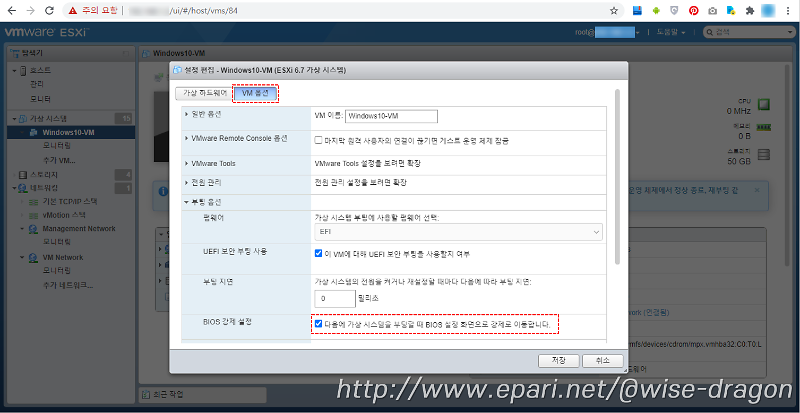Click the shield extension icon
This screenshot has width=800, height=413.
pos(674,10)
